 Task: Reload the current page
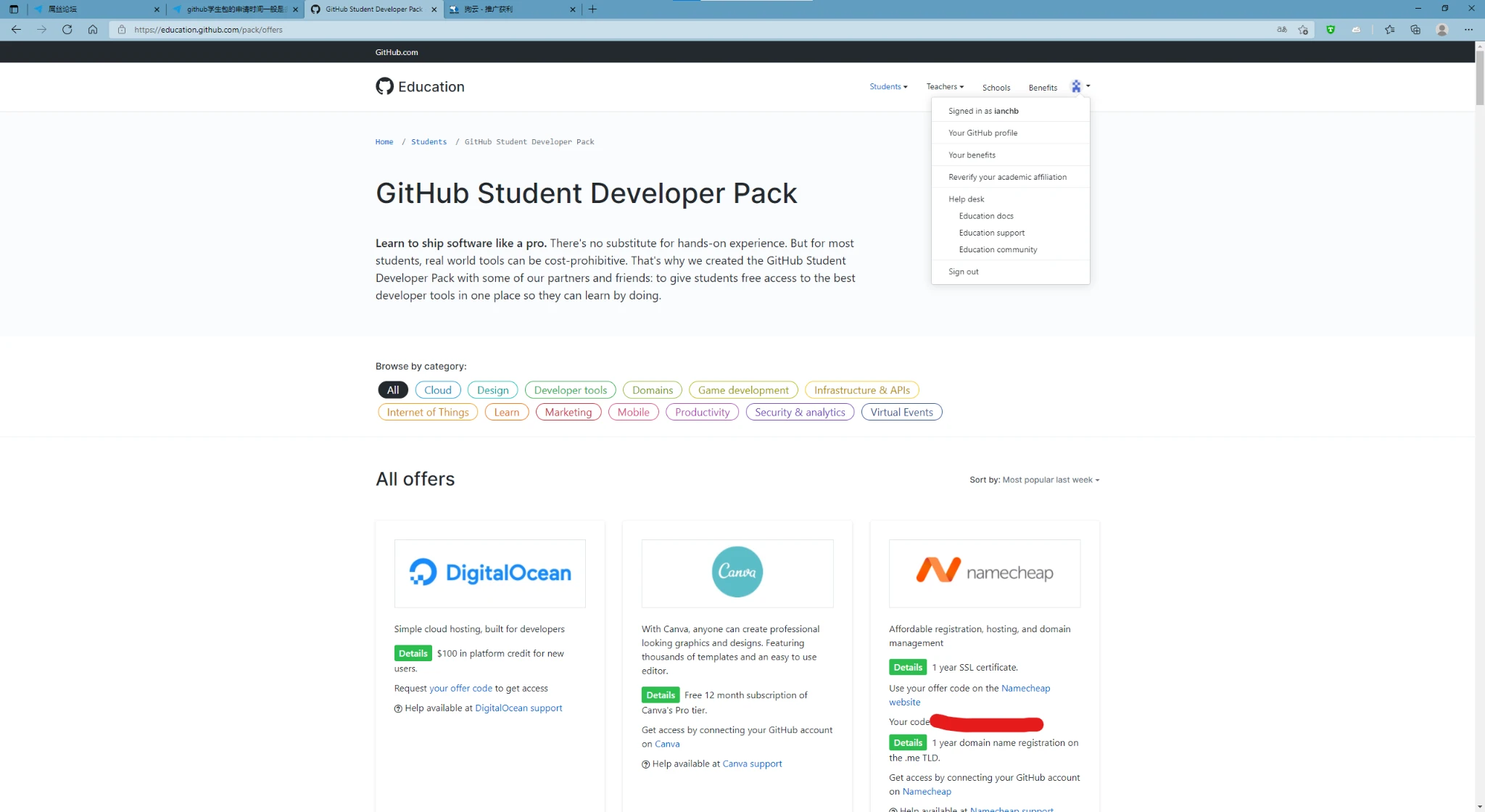click(67, 30)
